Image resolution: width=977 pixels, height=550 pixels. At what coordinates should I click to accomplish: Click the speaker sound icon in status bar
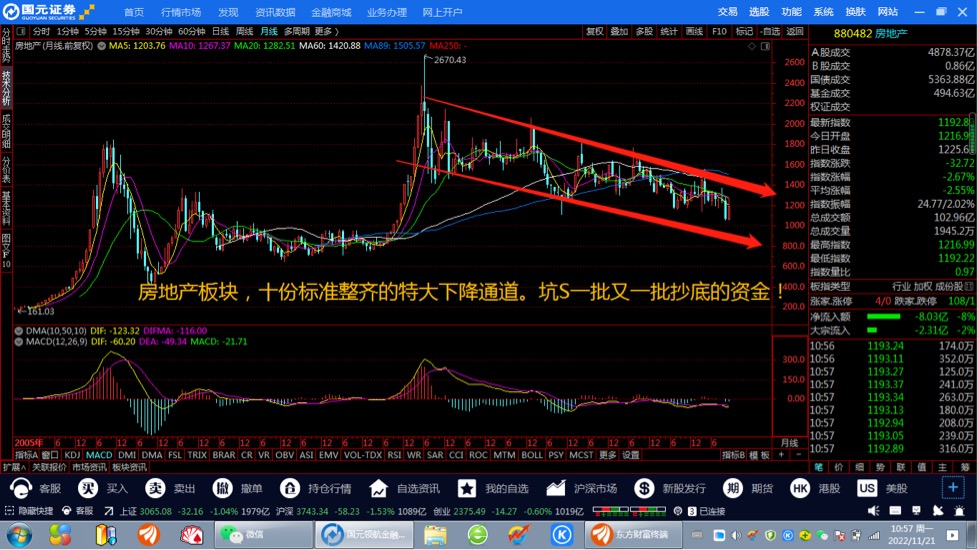tap(874, 511)
